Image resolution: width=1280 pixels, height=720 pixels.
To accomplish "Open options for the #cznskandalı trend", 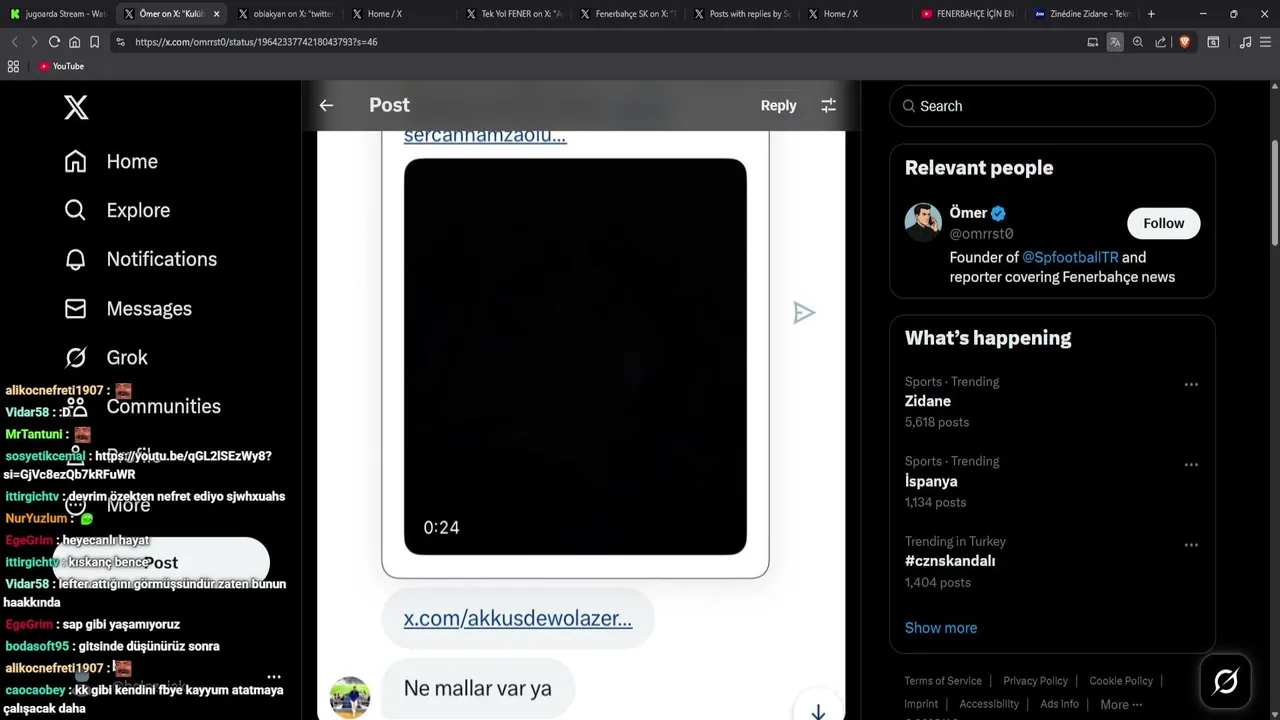I will pos(1191,545).
